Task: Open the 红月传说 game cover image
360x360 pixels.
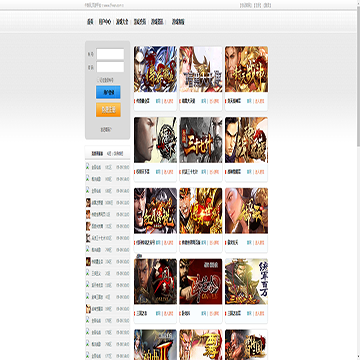Action: pos(155,211)
